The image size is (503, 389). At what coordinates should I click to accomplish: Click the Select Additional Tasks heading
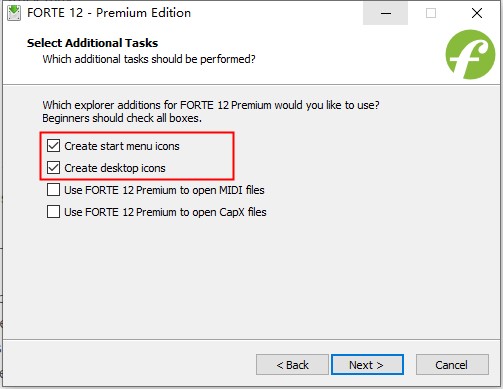(x=92, y=43)
